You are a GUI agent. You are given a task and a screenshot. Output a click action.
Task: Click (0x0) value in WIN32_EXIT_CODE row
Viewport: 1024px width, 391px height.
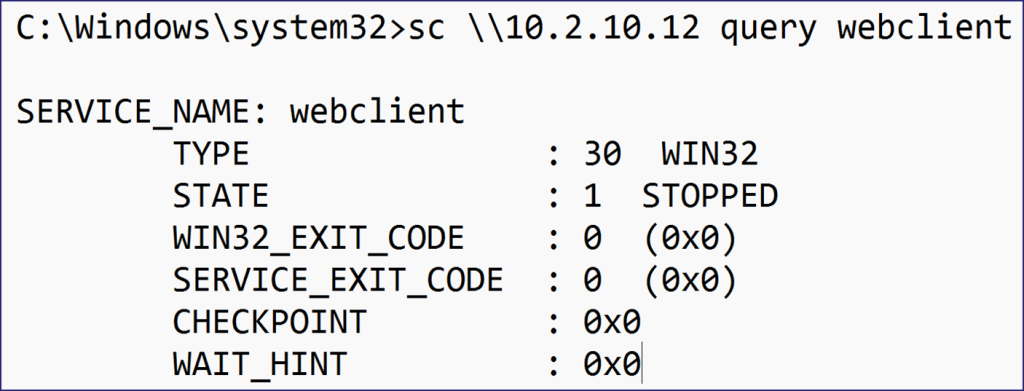click(690, 238)
